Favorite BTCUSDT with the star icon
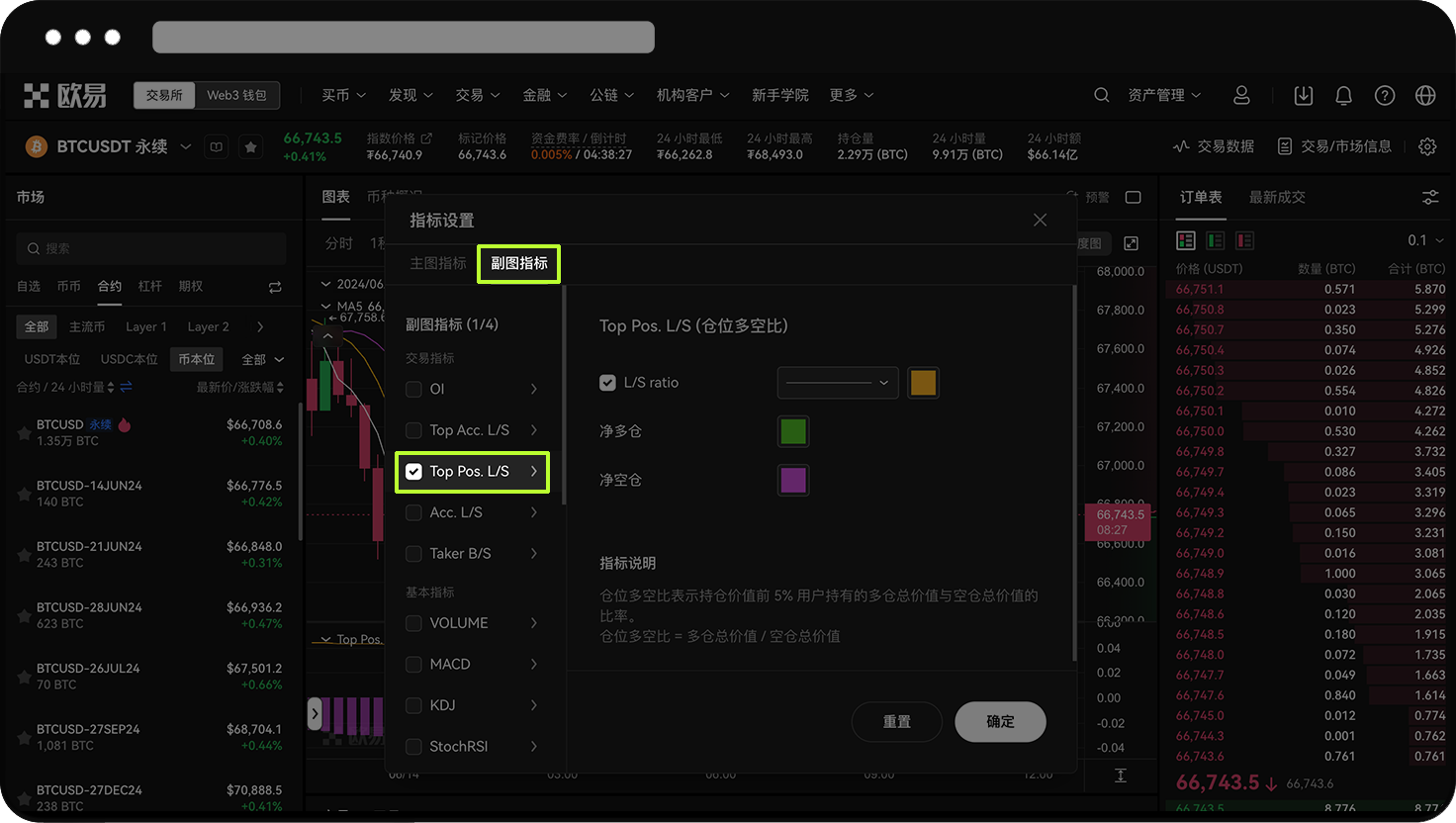The height and width of the screenshot is (823, 1456). click(250, 146)
